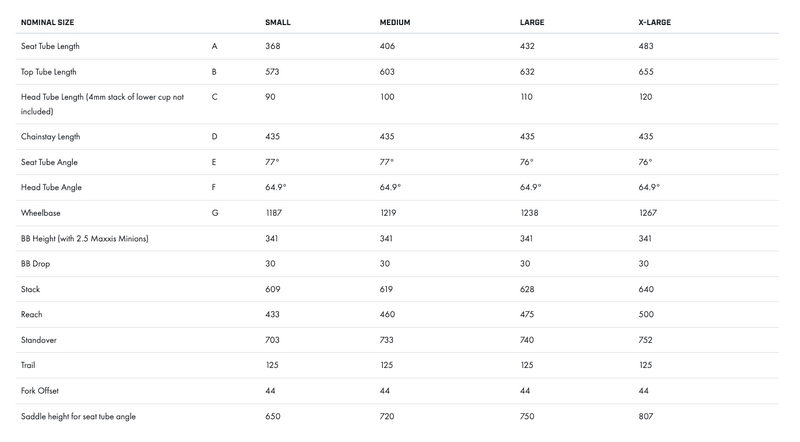Click the Chainstay Length row label
Viewport: 800px width, 442px height.
click(x=49, y=137)
